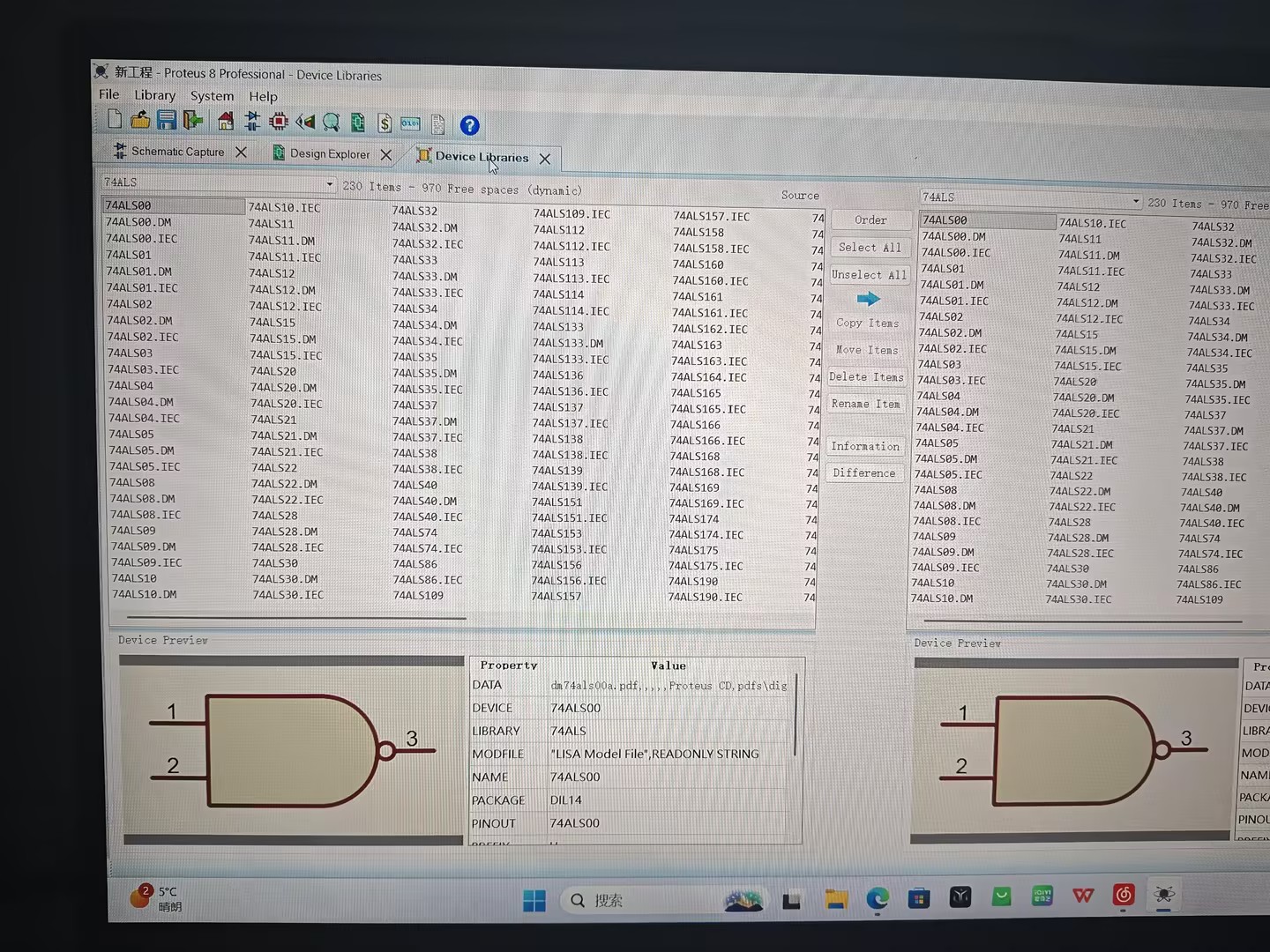Open File Explorer from the taskbar
The image size is (1270, 952).
835,899
